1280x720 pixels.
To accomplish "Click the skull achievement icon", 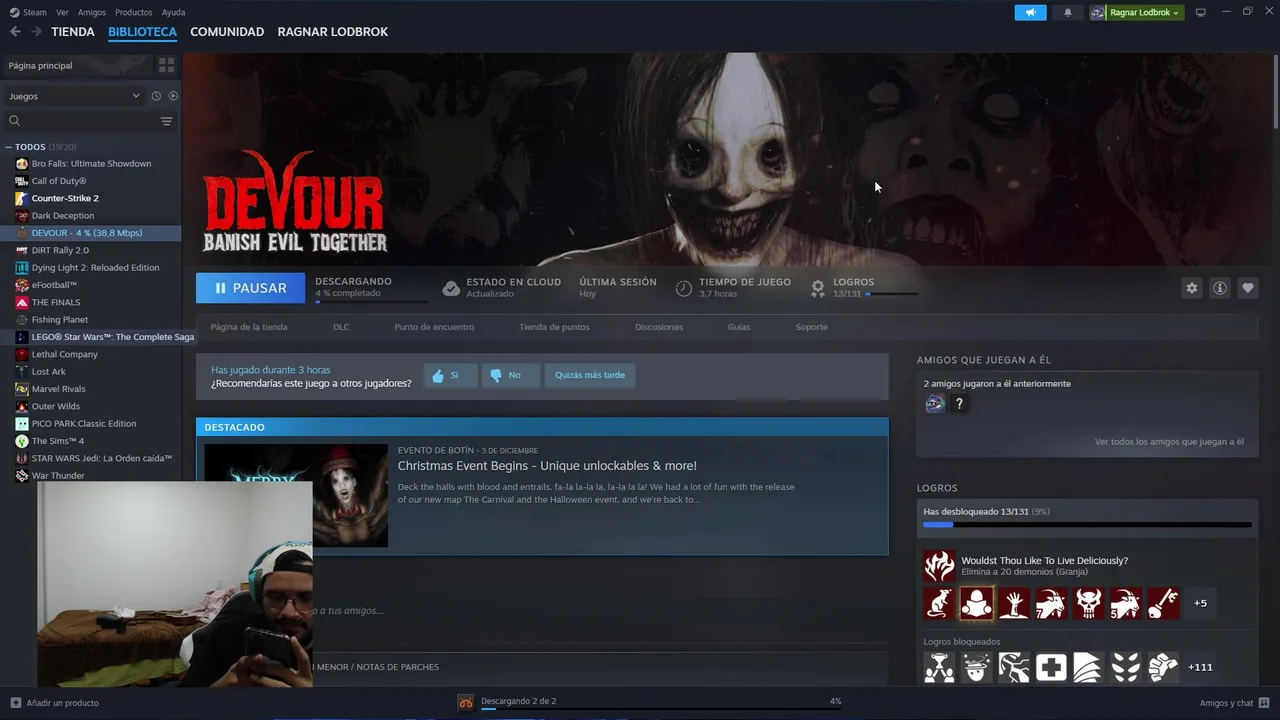I will (1088, 603).
